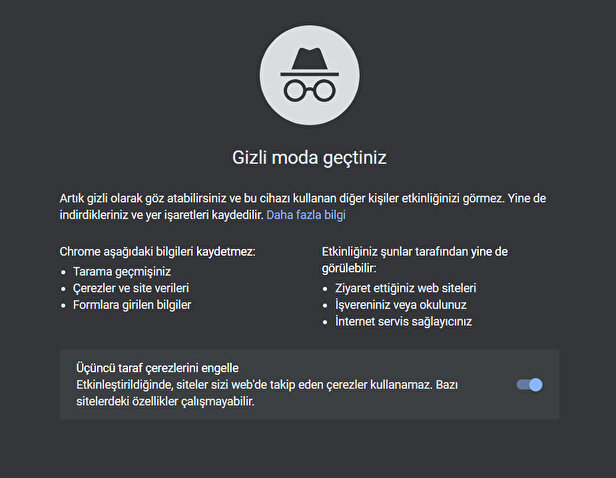Viewport: 616px width, 478px height.
Task: Click the incognito hat-and-glasses logo
Action: point(309,75)
